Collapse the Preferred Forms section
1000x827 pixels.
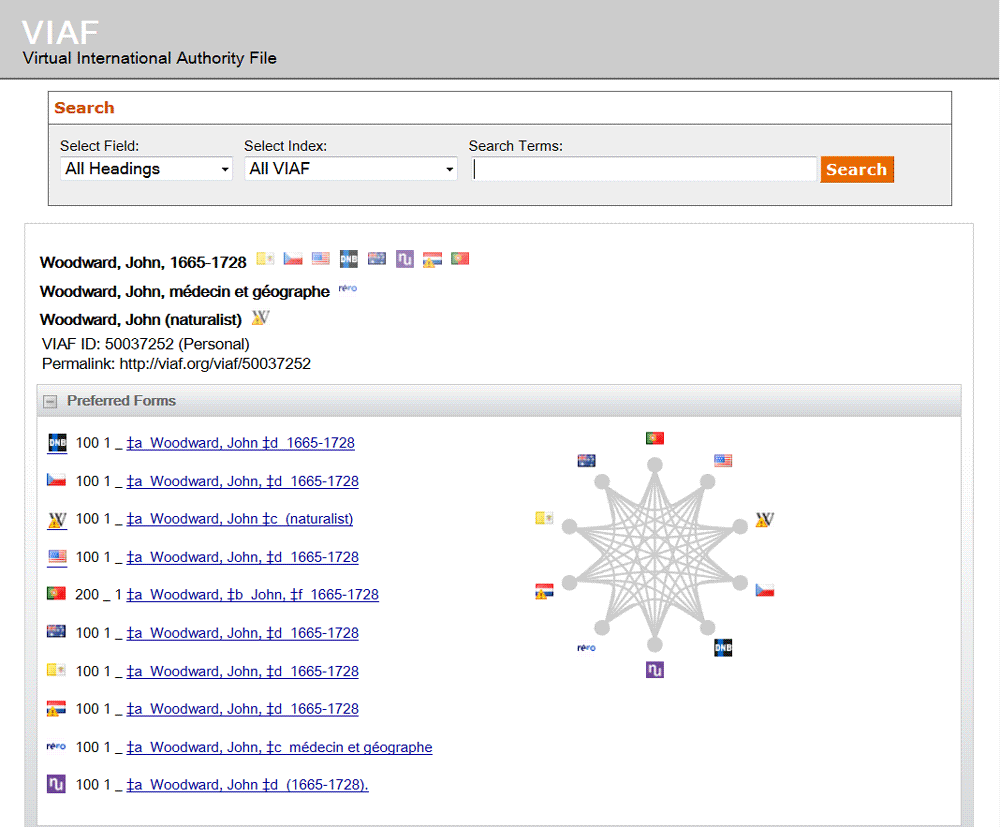point(50,401)
